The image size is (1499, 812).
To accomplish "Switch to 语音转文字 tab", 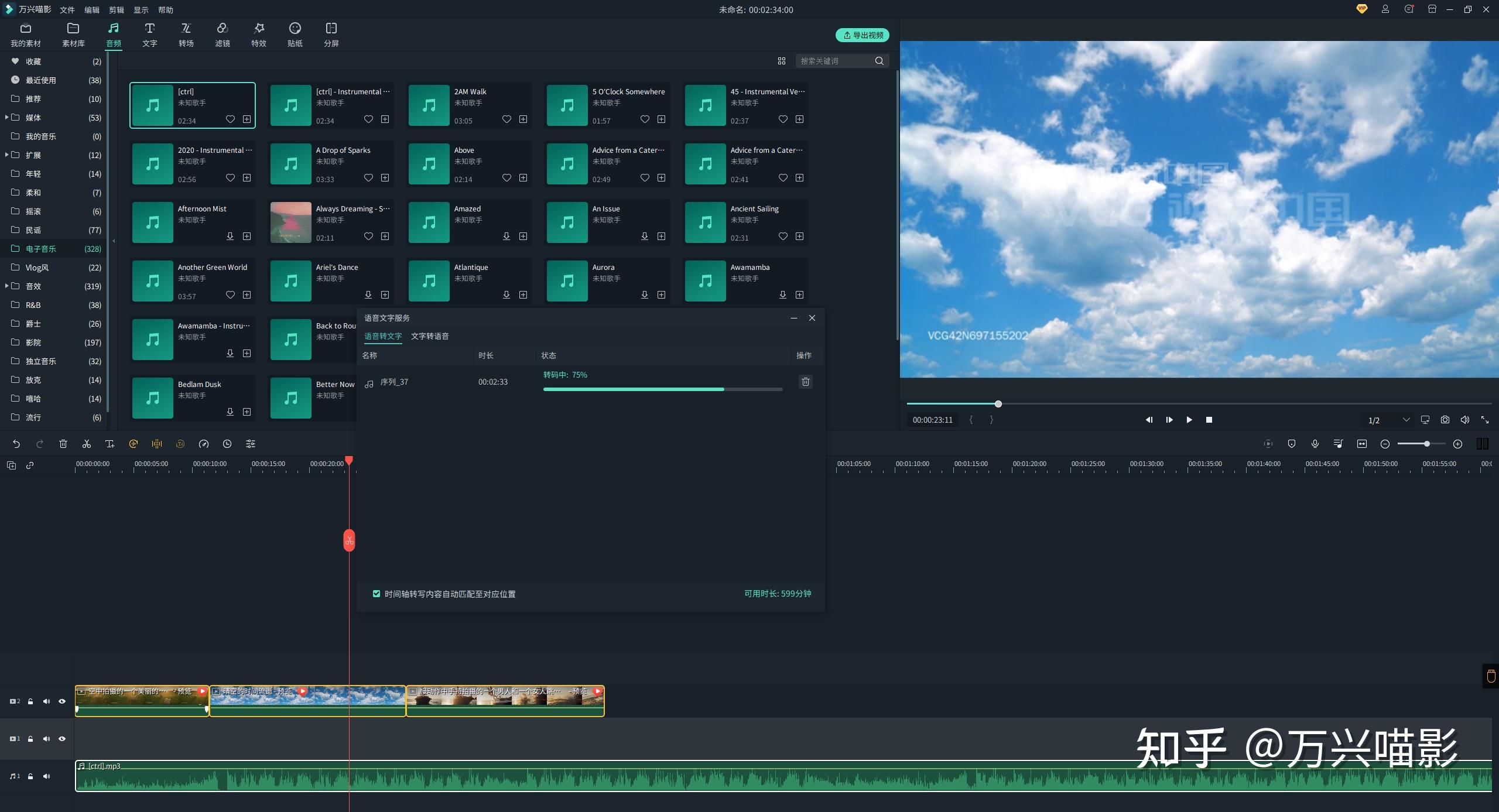I will (383, 336).
